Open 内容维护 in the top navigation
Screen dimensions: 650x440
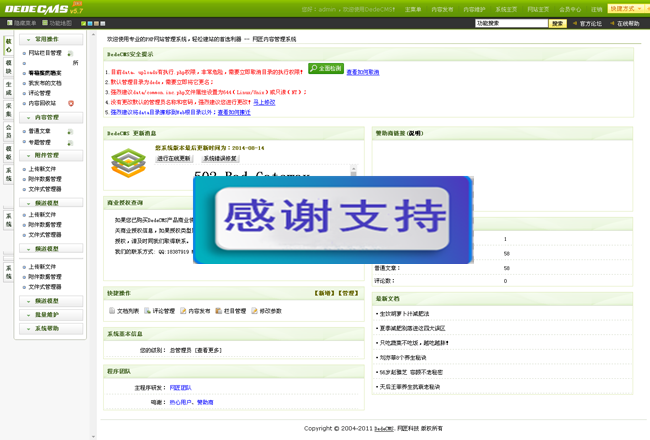pyautogui.click(x=474, y=10)
